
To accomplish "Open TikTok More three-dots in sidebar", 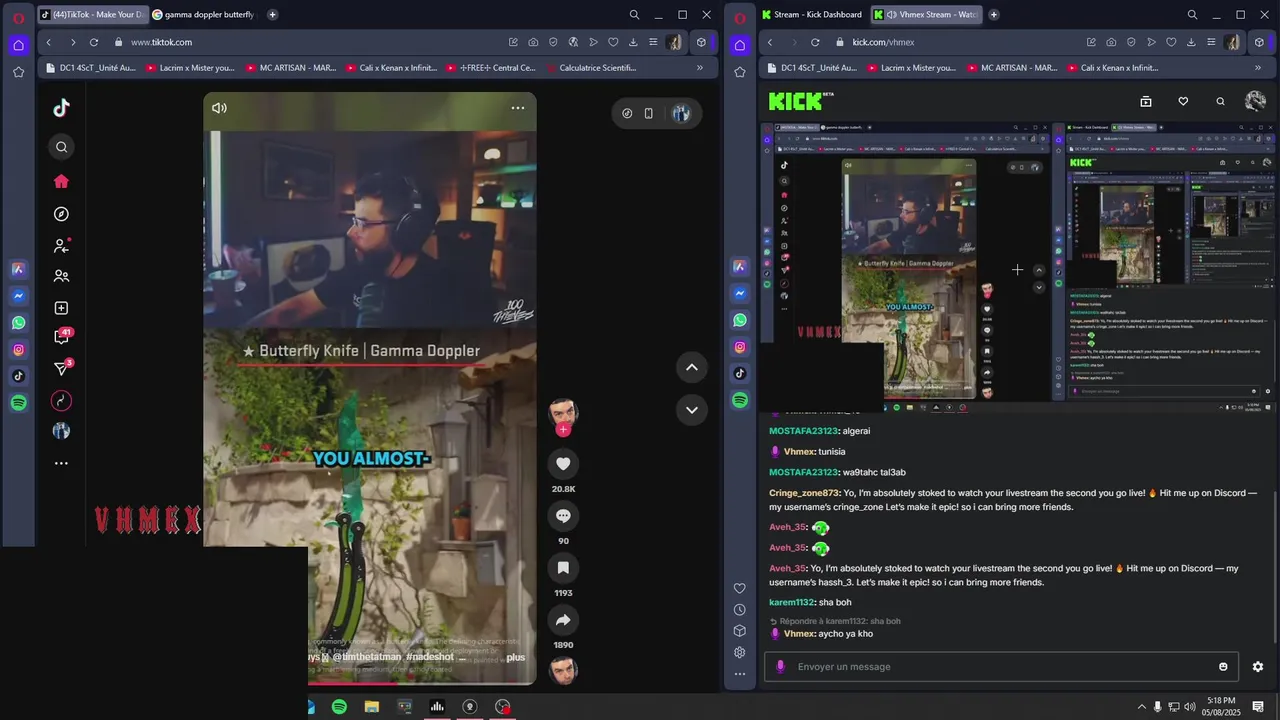I will pyautogui.click(x=61, y=463).
